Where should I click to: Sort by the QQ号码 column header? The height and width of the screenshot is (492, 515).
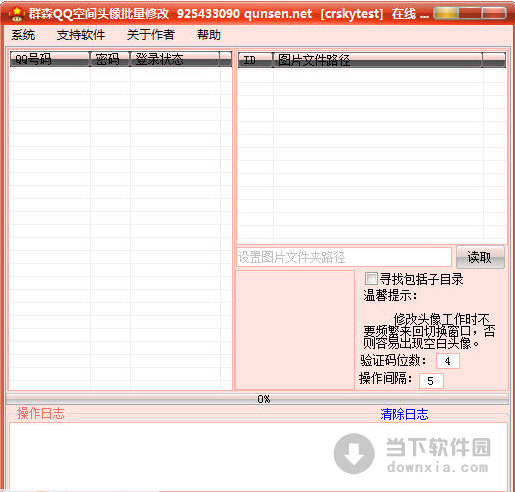coord(50,59)
